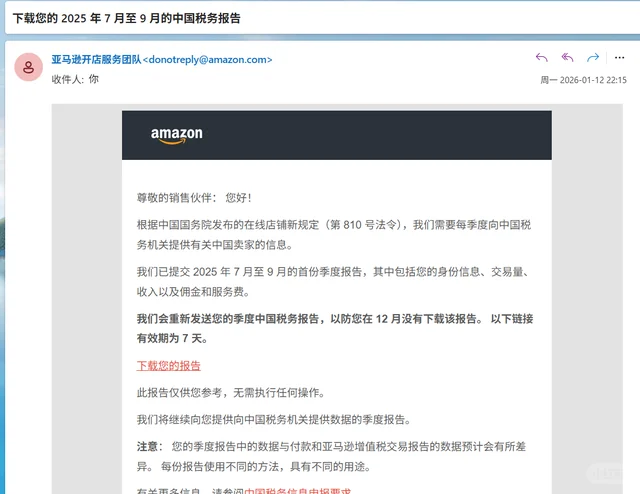Click the paragraph mentioning 第 810 号法令
The image size is (640, 494).
click(334, 234)
